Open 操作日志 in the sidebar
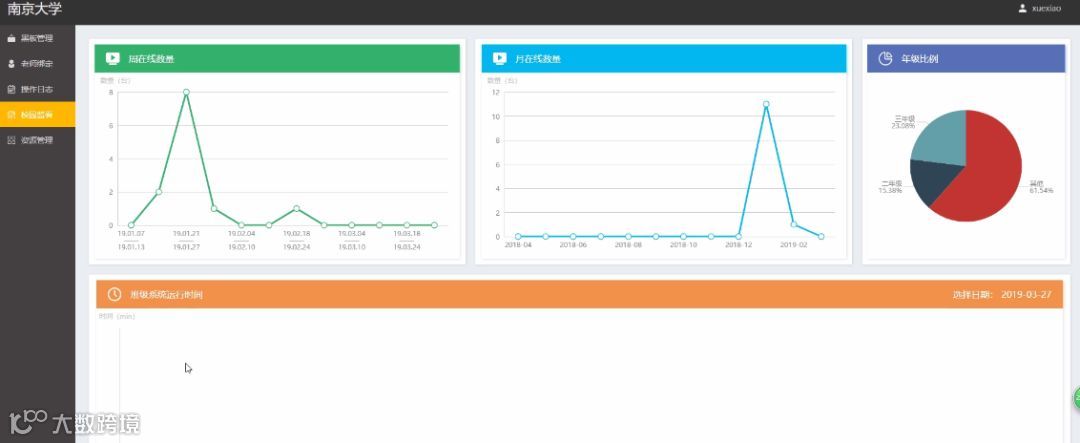The width and height of the screenshot is (1080, 443). (37, 90)
